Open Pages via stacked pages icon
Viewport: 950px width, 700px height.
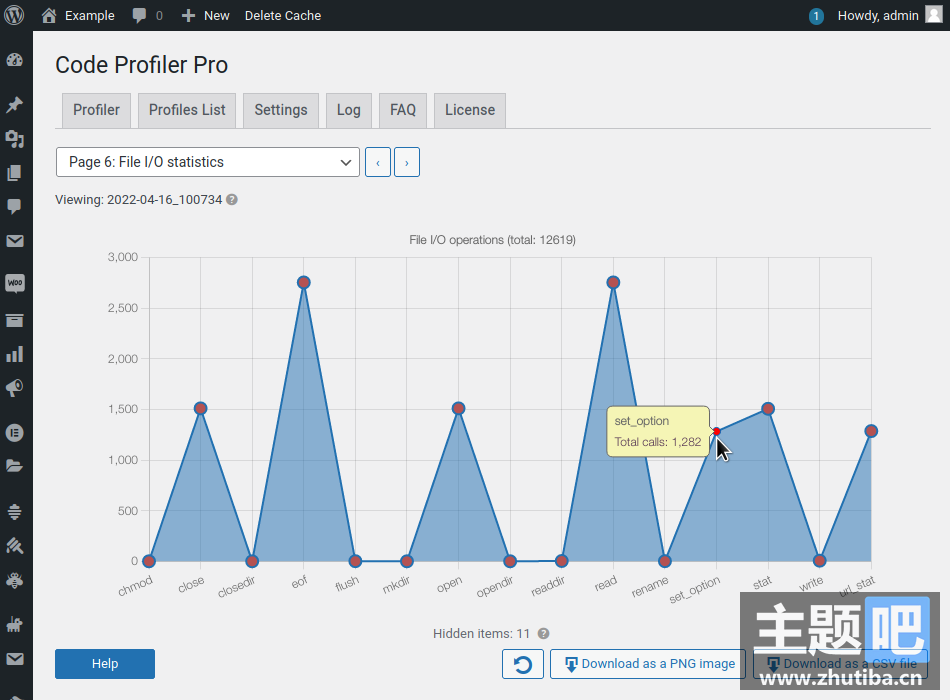pyautogui.click(x=15, y=173)
